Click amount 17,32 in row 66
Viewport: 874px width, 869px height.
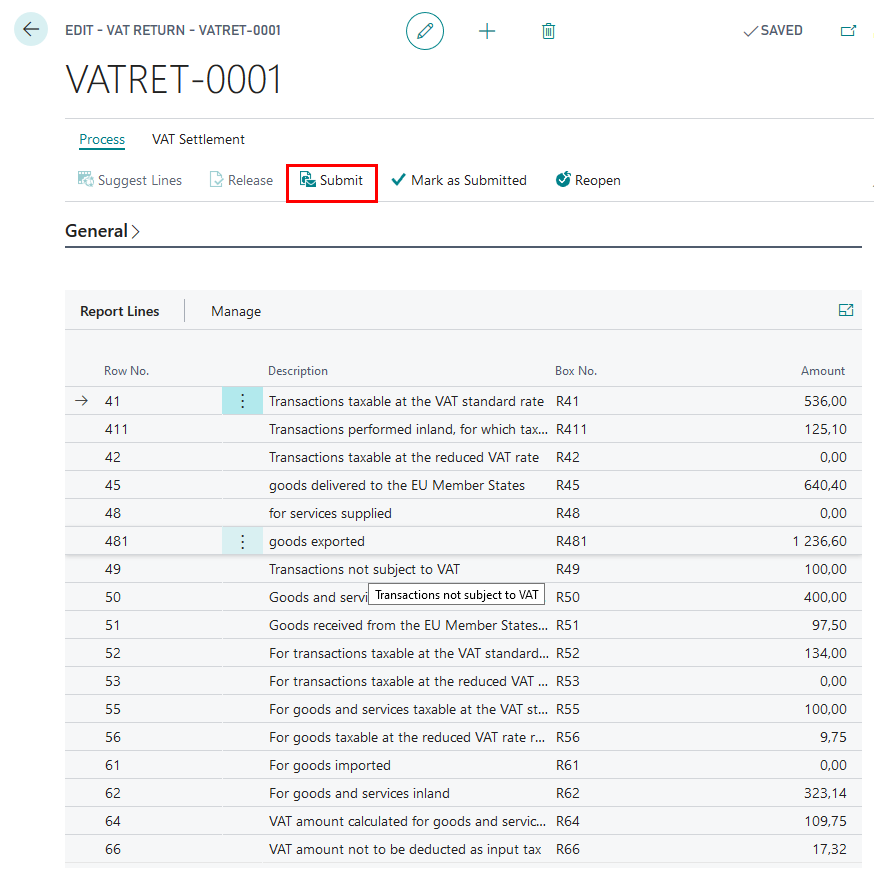(829, 849)
